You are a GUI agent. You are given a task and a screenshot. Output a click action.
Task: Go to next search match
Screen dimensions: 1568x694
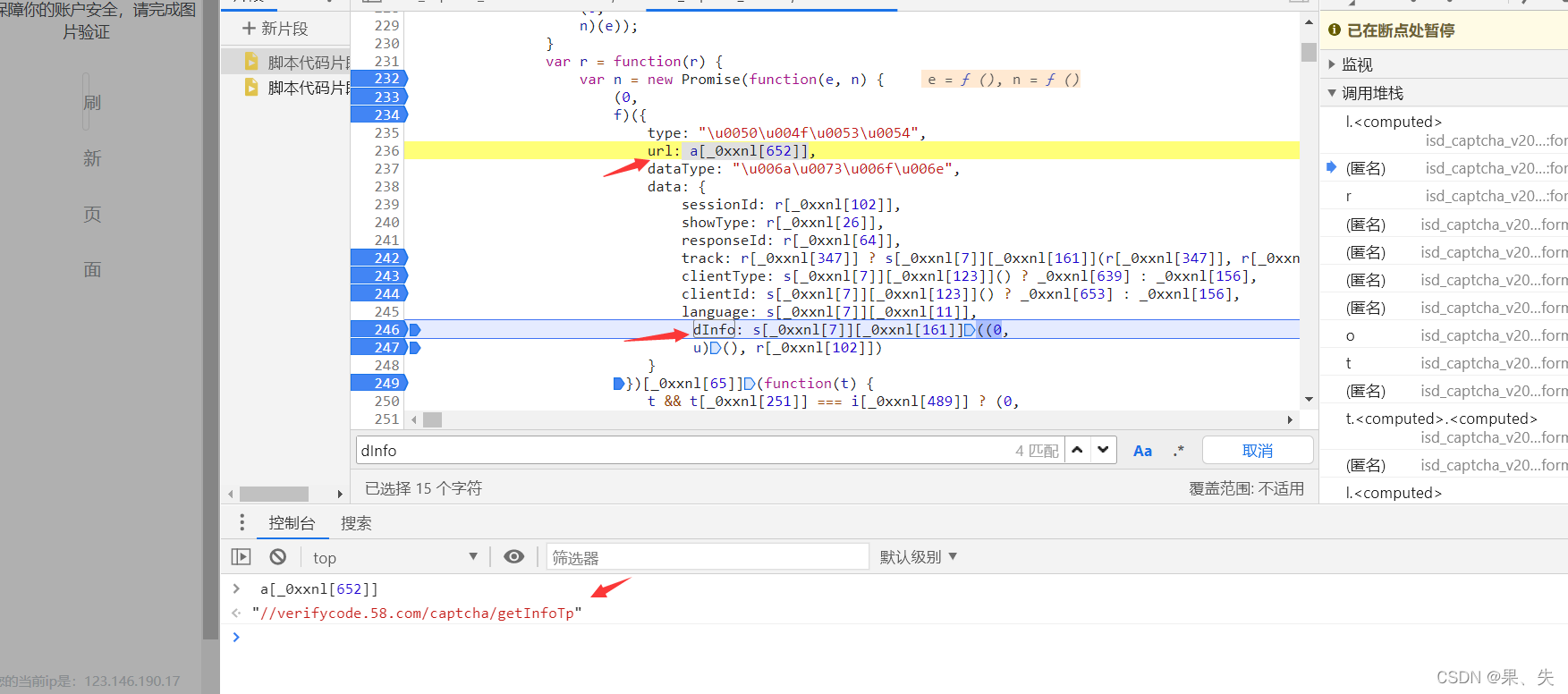tap(1104, 450)
